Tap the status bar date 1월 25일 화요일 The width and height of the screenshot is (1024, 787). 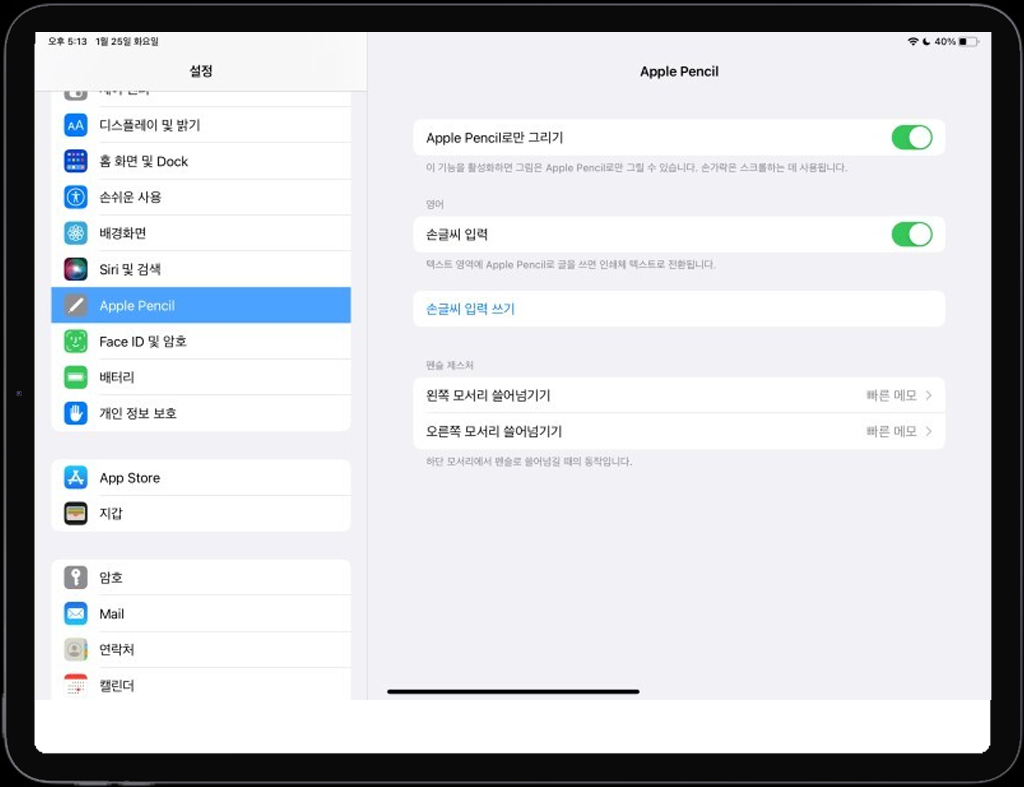click(x=127, y=41)
